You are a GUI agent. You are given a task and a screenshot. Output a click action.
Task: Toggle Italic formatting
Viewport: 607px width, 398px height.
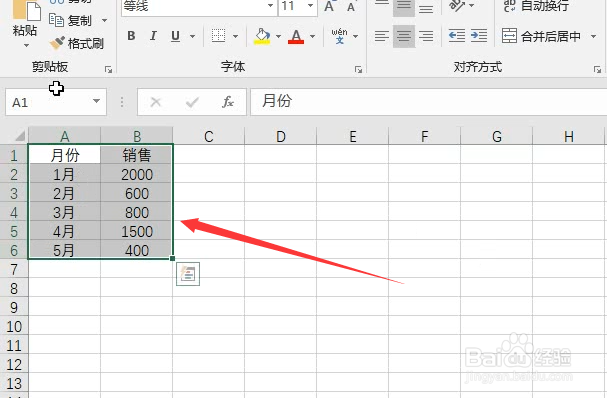(153, 36)
